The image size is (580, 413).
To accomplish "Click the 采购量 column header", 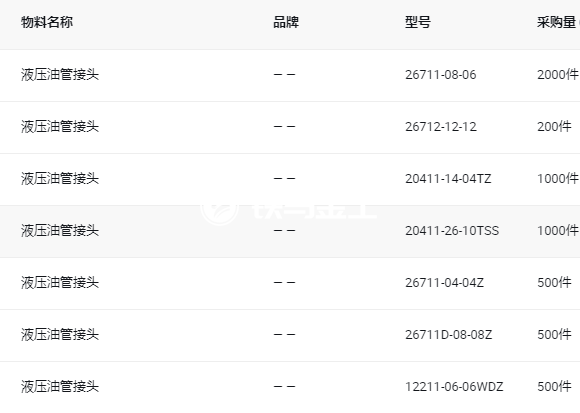I will pyautogui.click(x=556, y=22).
